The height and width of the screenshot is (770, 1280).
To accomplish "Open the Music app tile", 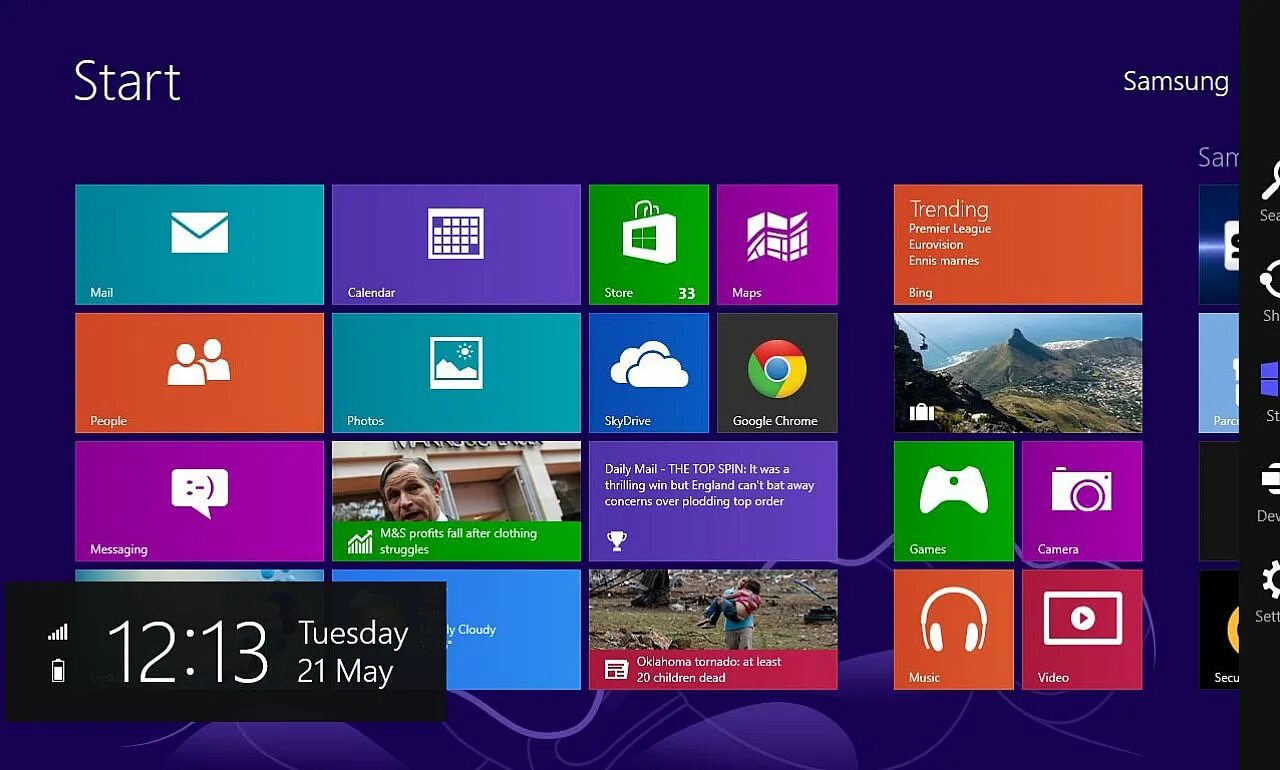I will pyautogui.click(x=953, y=628).
